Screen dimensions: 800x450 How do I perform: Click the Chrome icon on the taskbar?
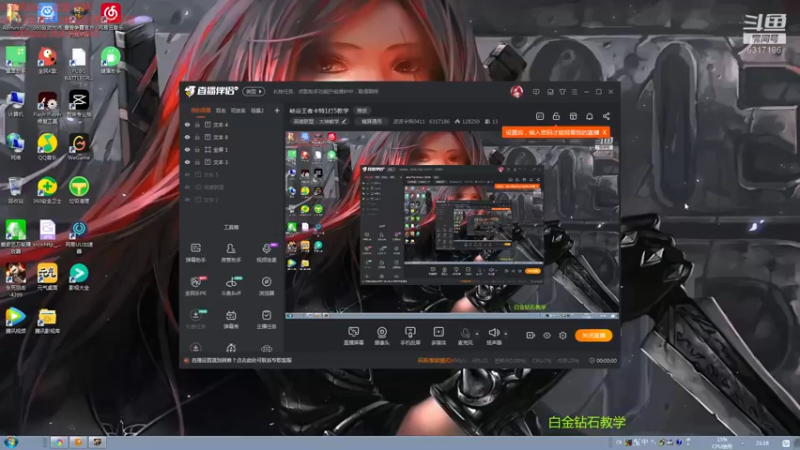pyautogui.click(x=59, y=442)
